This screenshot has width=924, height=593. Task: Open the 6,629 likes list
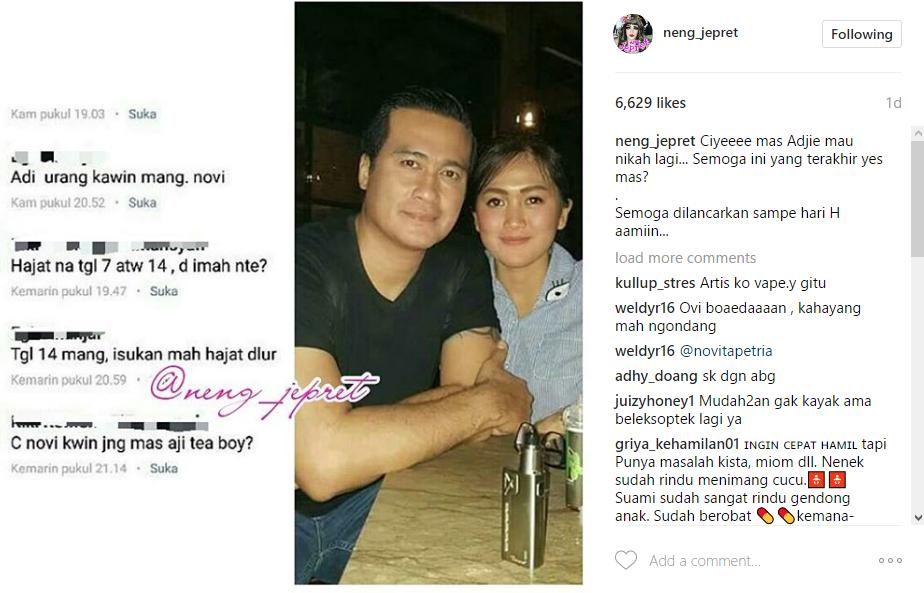tap(651, 103)
